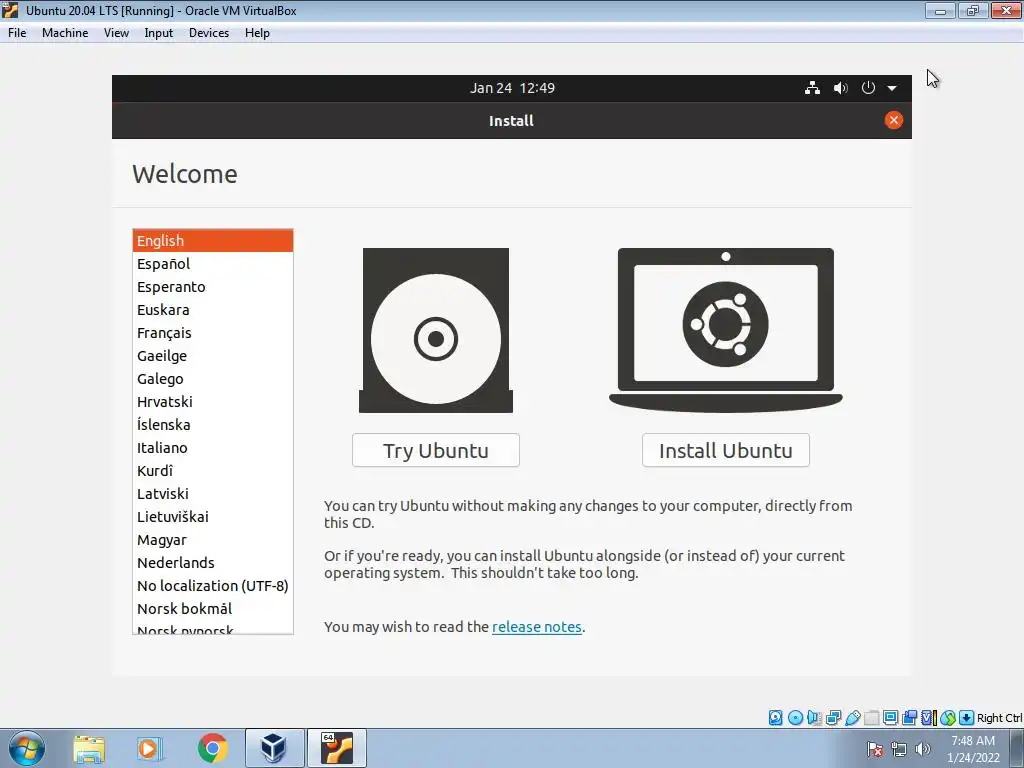Select Norsk bokmål in the language list

click(213, 609)
